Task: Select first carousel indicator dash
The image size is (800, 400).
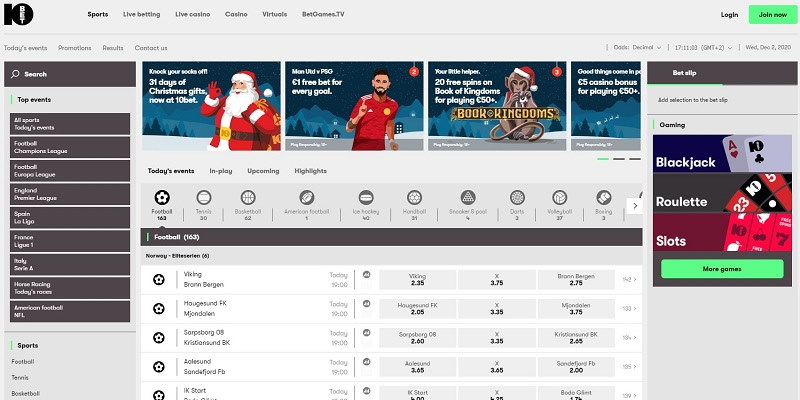Action: coord(603,159)
